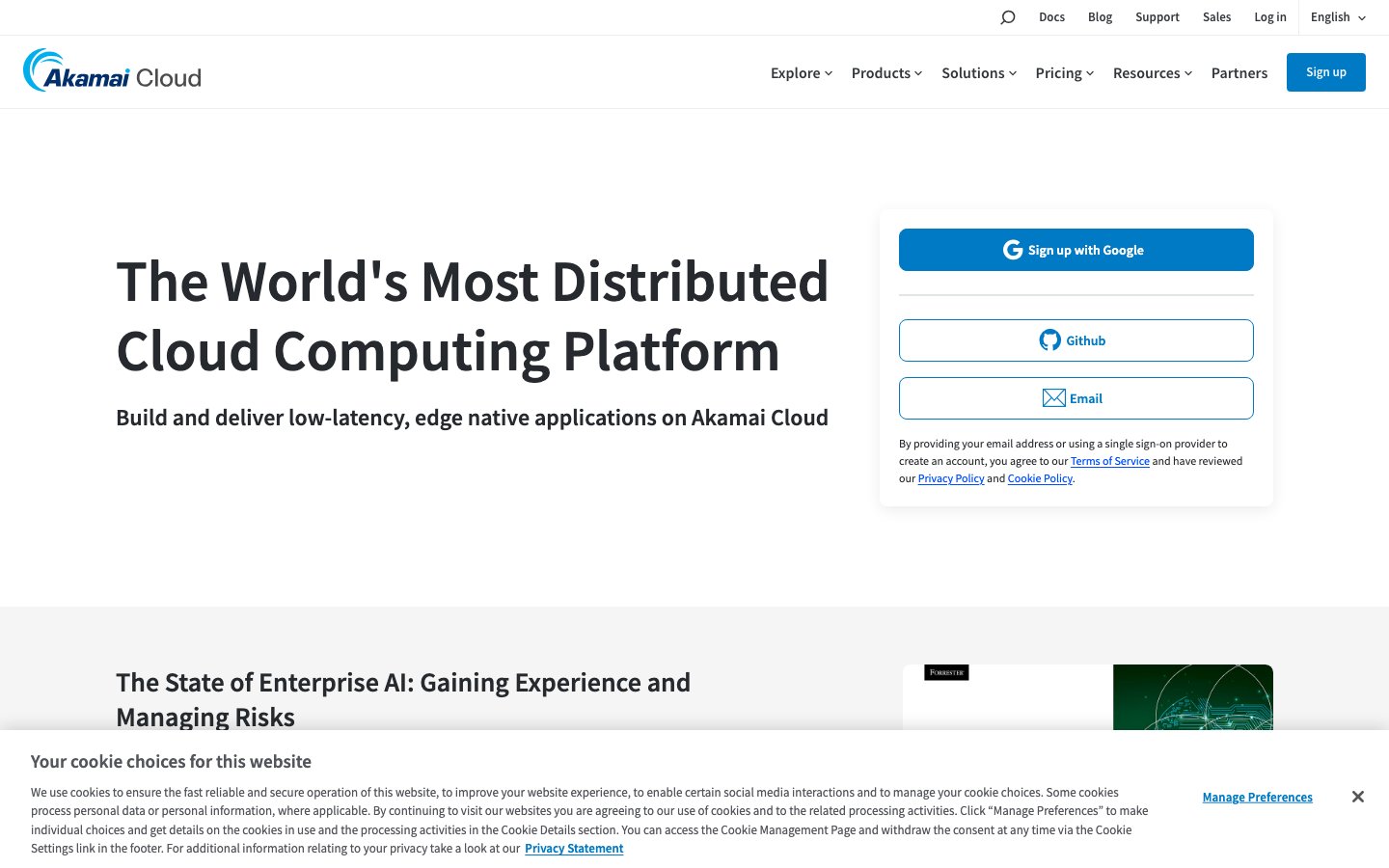This screenshot has height=868, width=1389.
Task: Open the Privacy Policy link
Action: (951, 478)
